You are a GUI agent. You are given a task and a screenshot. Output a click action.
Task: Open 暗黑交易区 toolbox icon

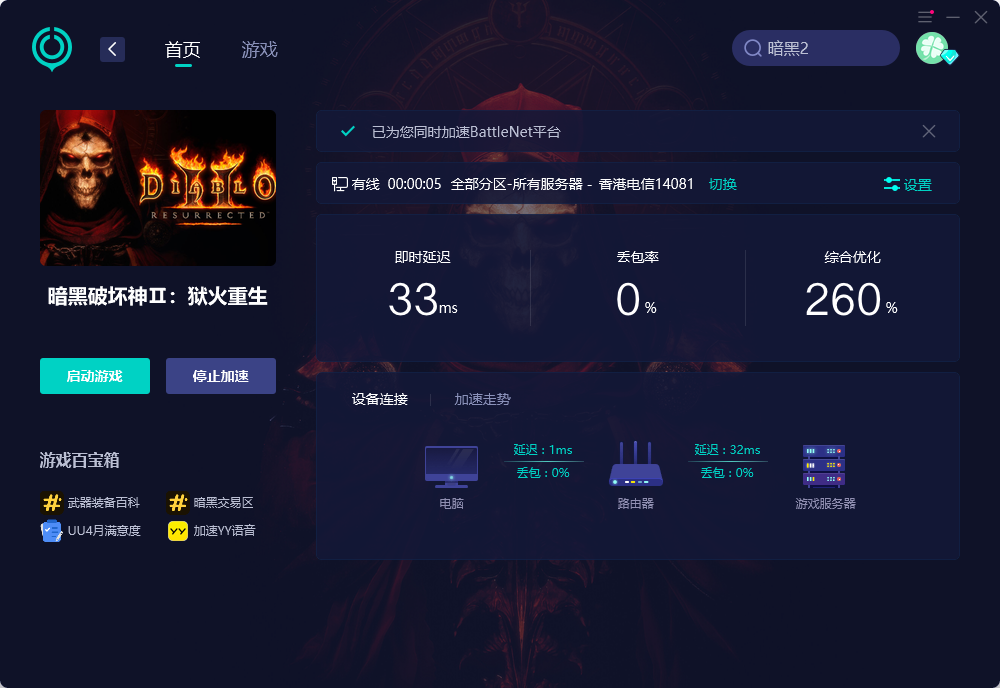pos(178,502)
